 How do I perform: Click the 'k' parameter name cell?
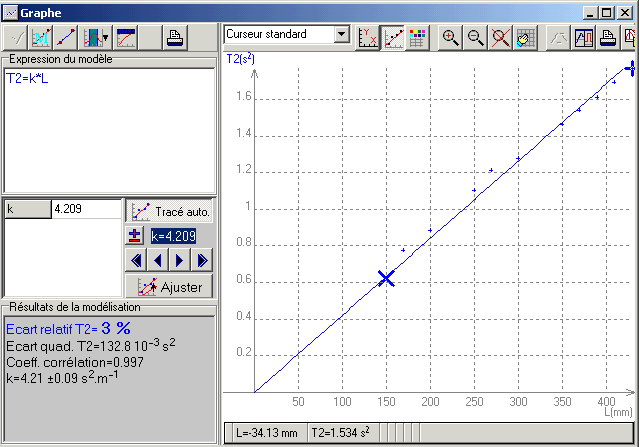coord(28,209)
